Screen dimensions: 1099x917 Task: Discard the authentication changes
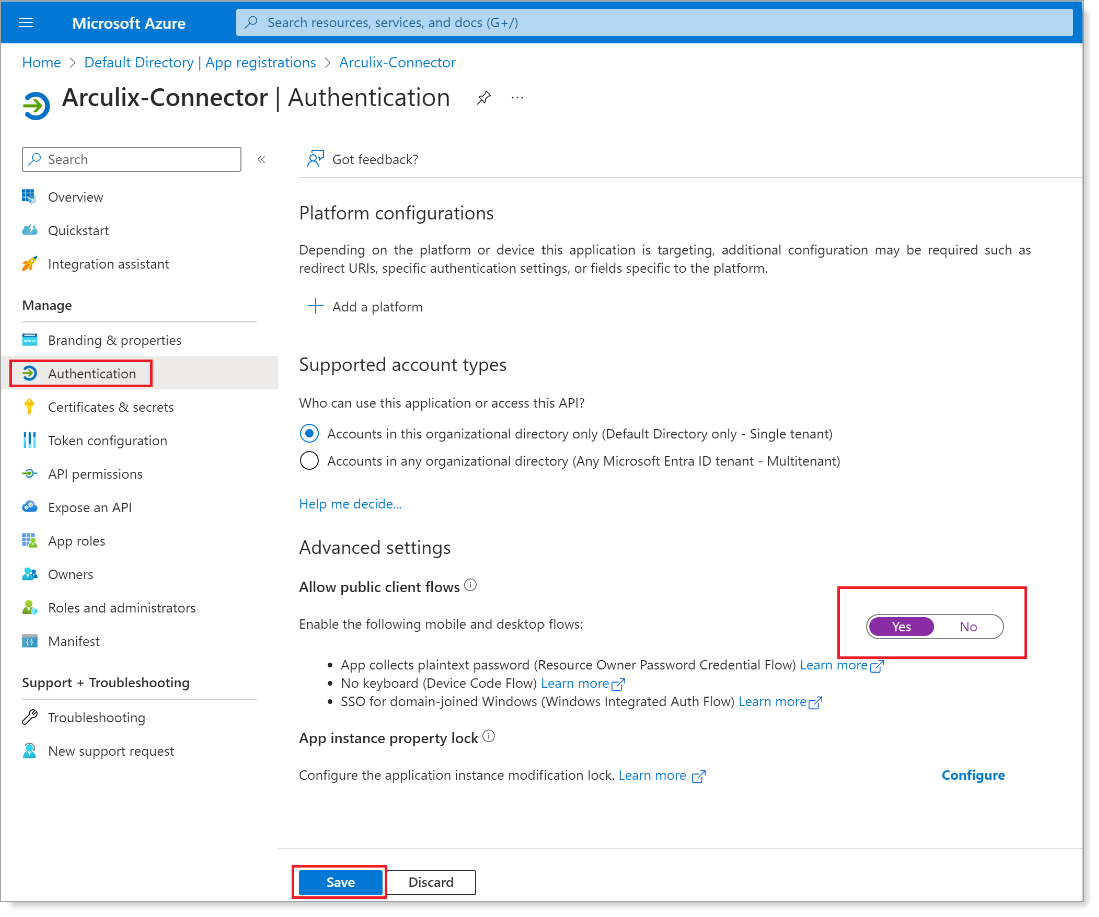(431, 882)
